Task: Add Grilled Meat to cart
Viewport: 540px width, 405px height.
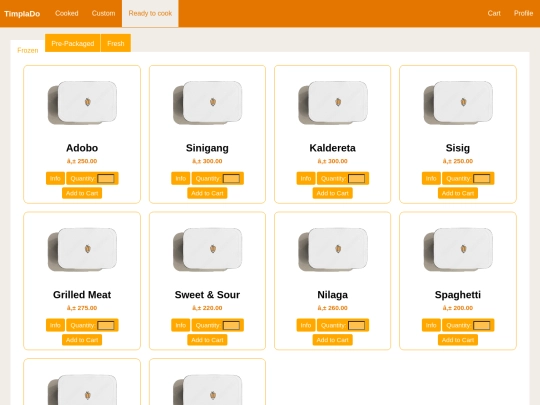Action: point(82,340)
